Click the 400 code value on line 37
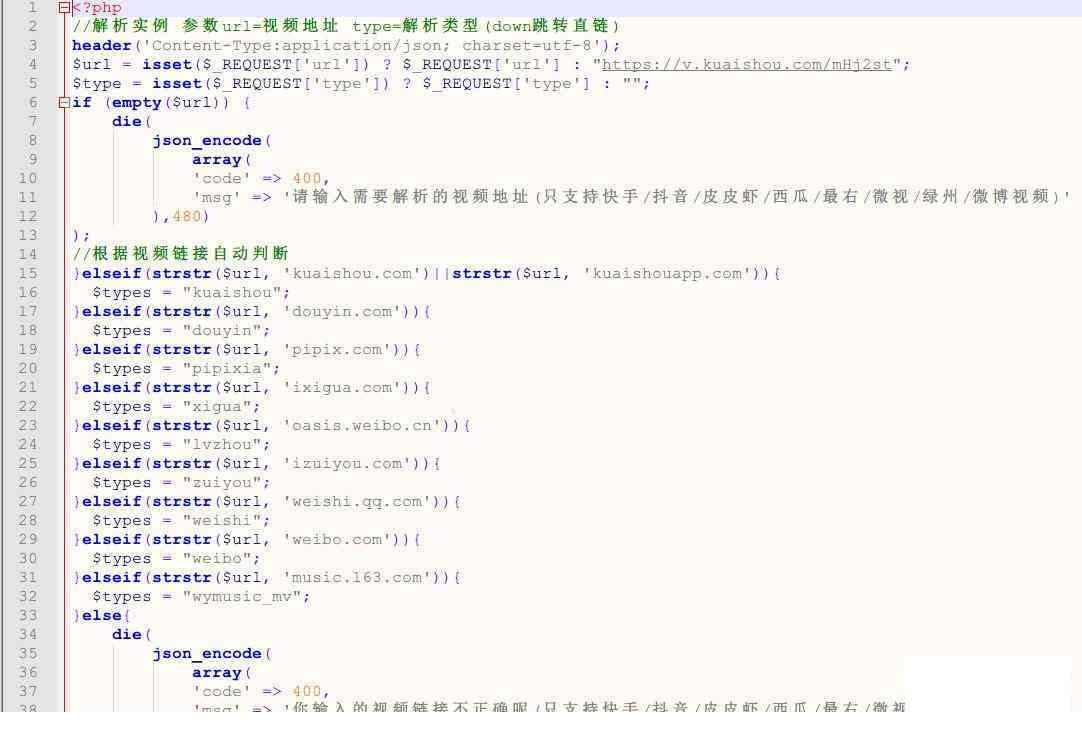 click(307, 691)
